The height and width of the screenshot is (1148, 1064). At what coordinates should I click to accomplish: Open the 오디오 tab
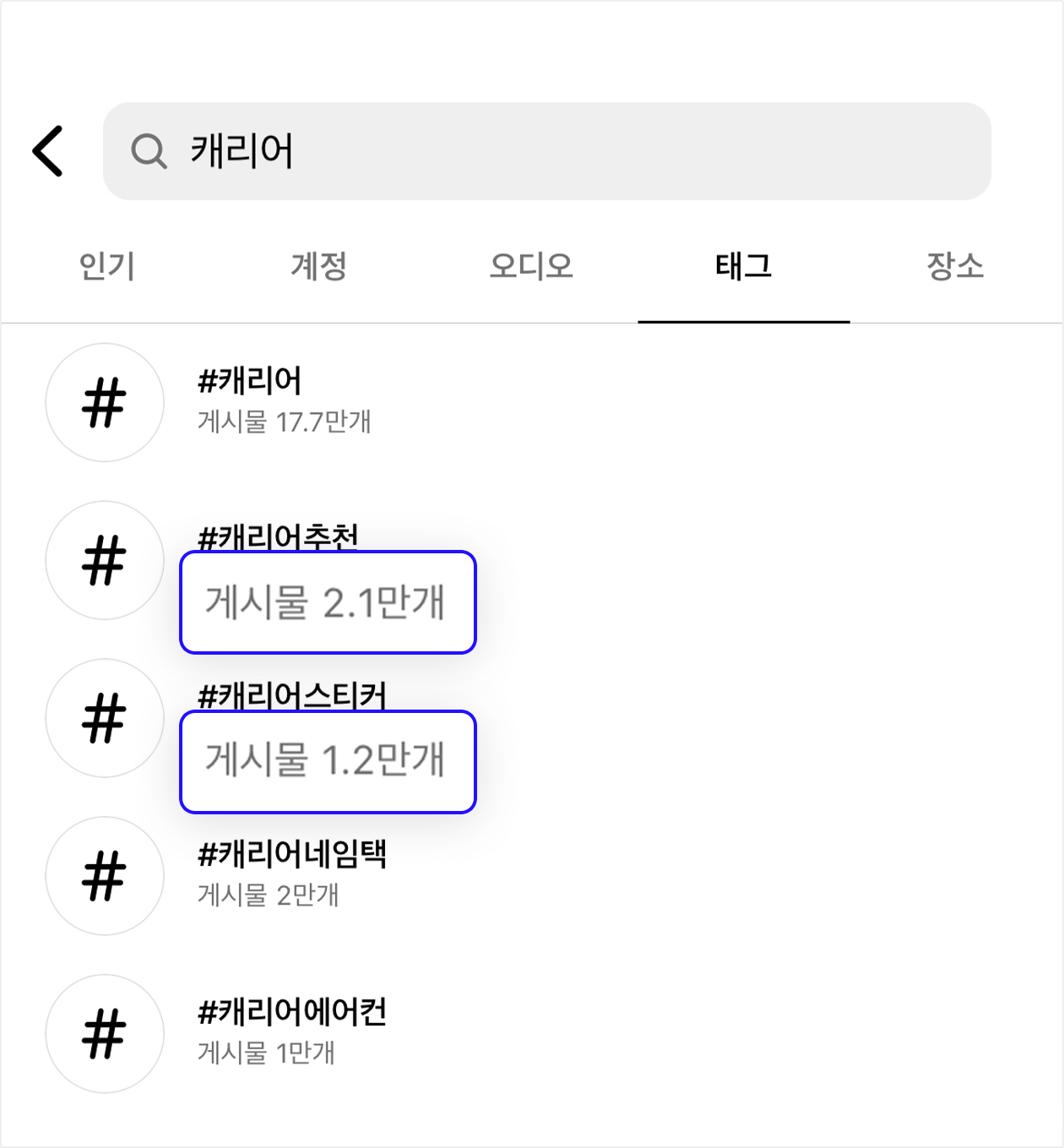click(531, 267)
